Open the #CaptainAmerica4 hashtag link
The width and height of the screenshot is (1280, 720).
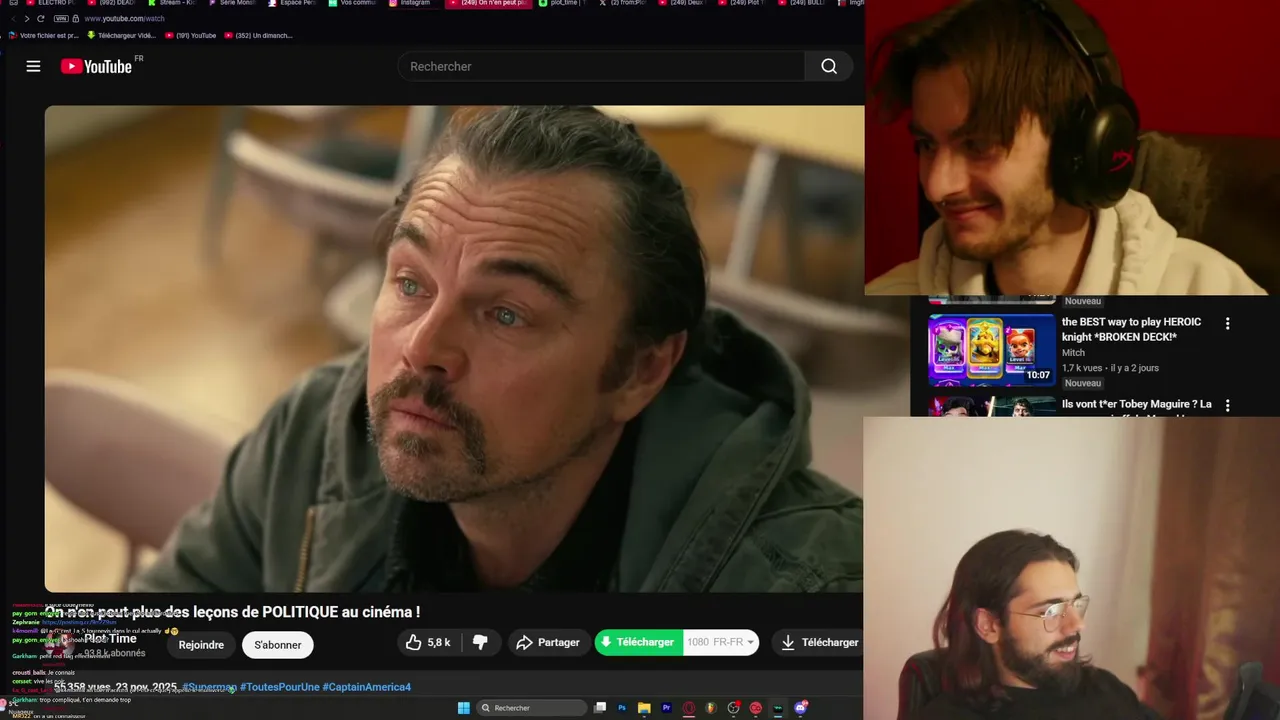pyautogui.click(x=366, y=687)
